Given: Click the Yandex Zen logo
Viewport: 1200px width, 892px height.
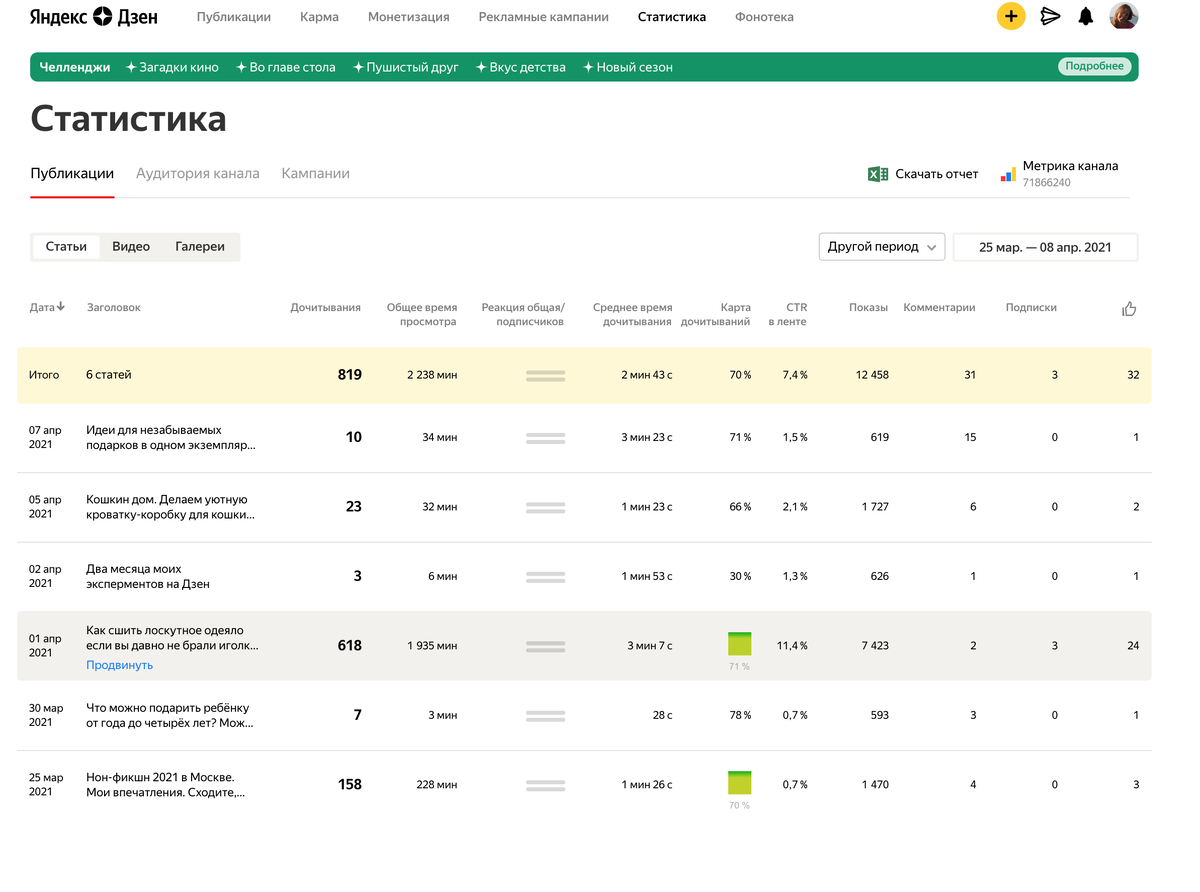Looking at the screenshot, I should click(x=92, y=17).
